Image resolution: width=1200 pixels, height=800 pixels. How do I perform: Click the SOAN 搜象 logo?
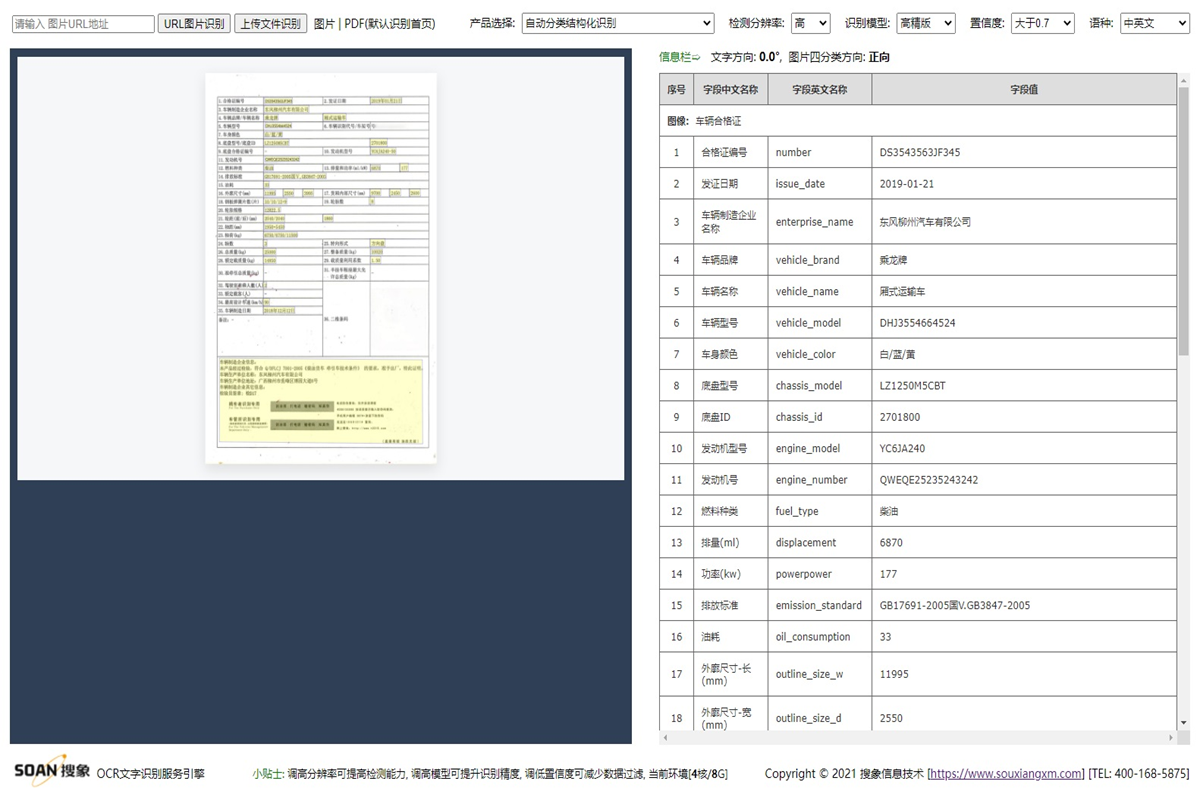point(52,772)
